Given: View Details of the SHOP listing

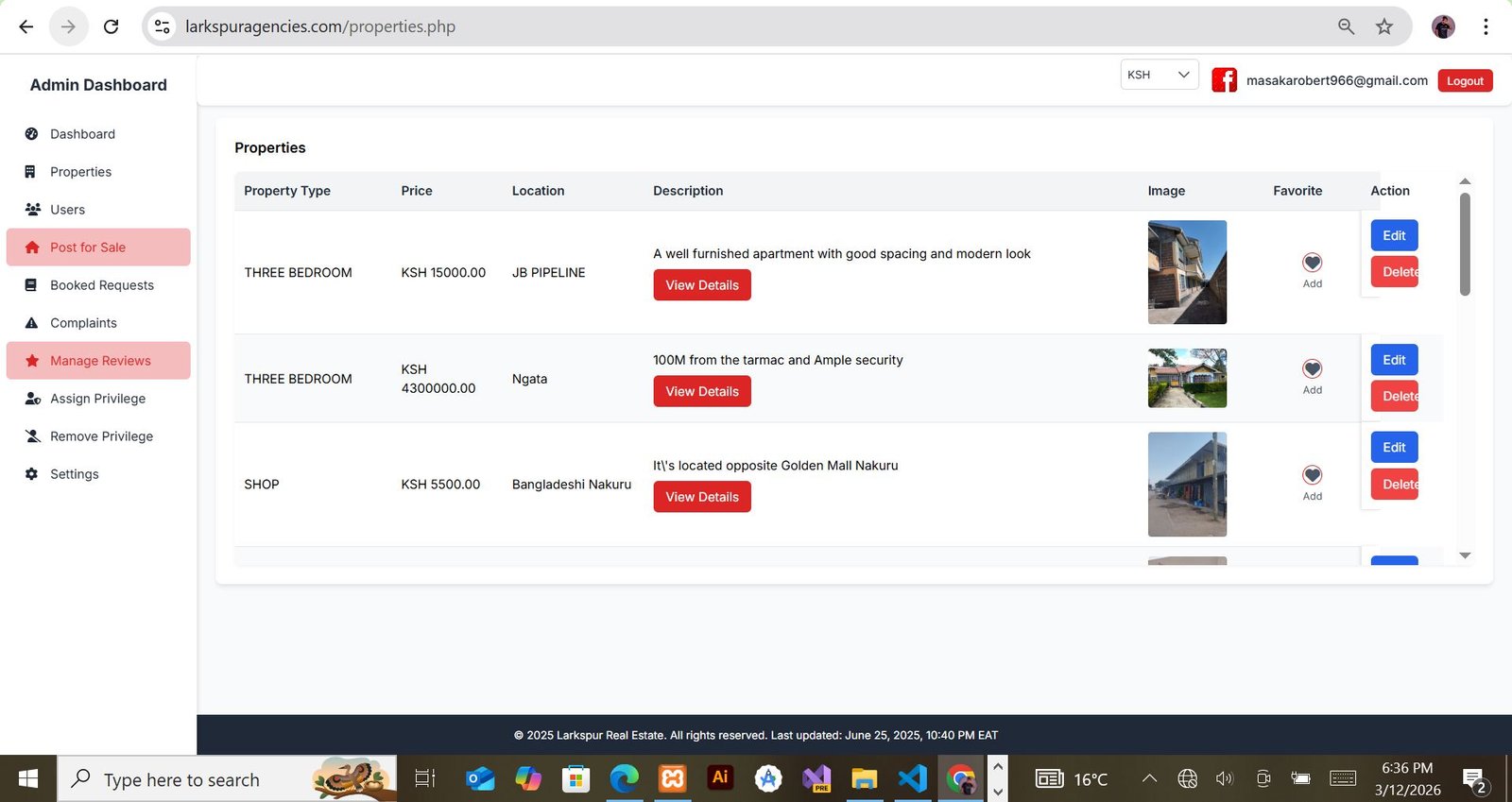Looking at the screenshot, I should coord(702,497).
